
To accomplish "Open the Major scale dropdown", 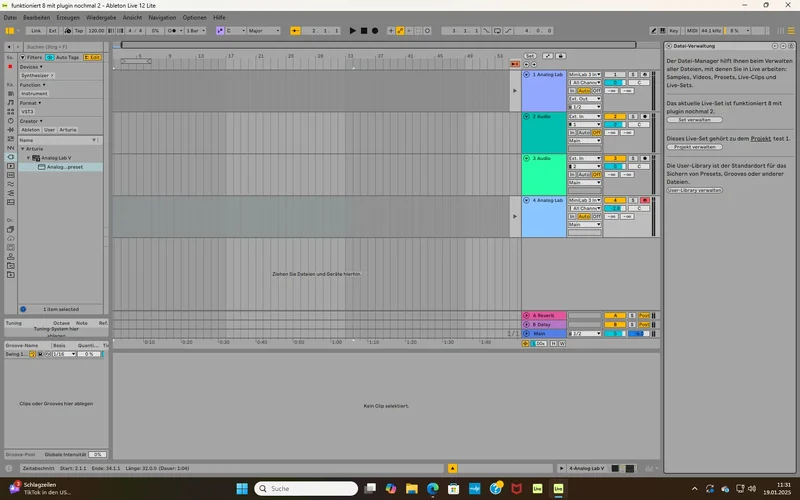I will pos(264,31).
